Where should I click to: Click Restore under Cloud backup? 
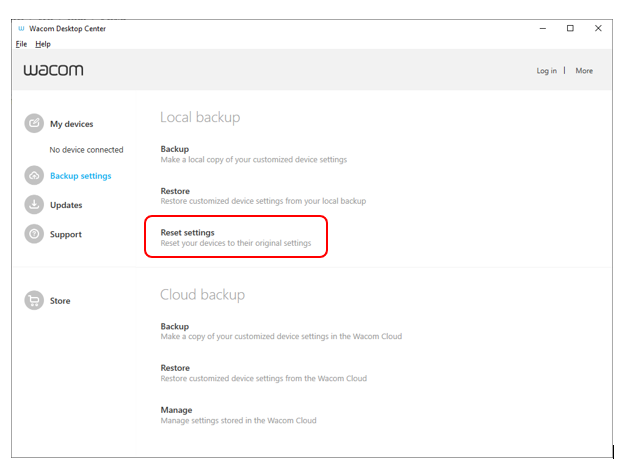tap(175, 368)
